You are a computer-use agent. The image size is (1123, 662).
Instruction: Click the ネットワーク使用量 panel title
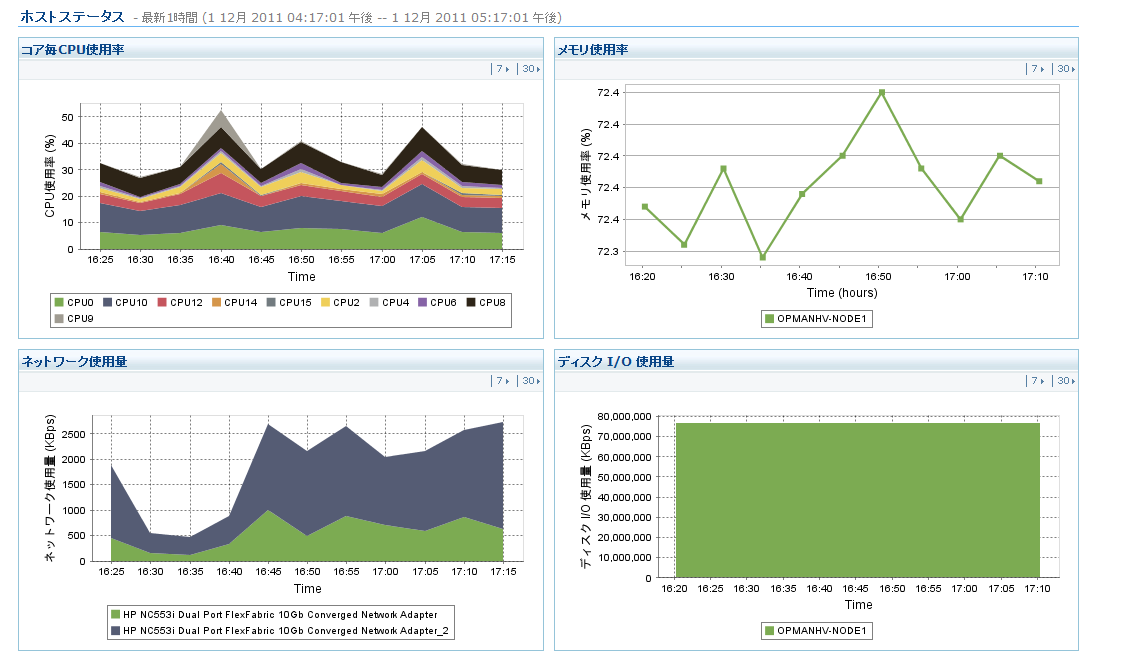[74, 361]
